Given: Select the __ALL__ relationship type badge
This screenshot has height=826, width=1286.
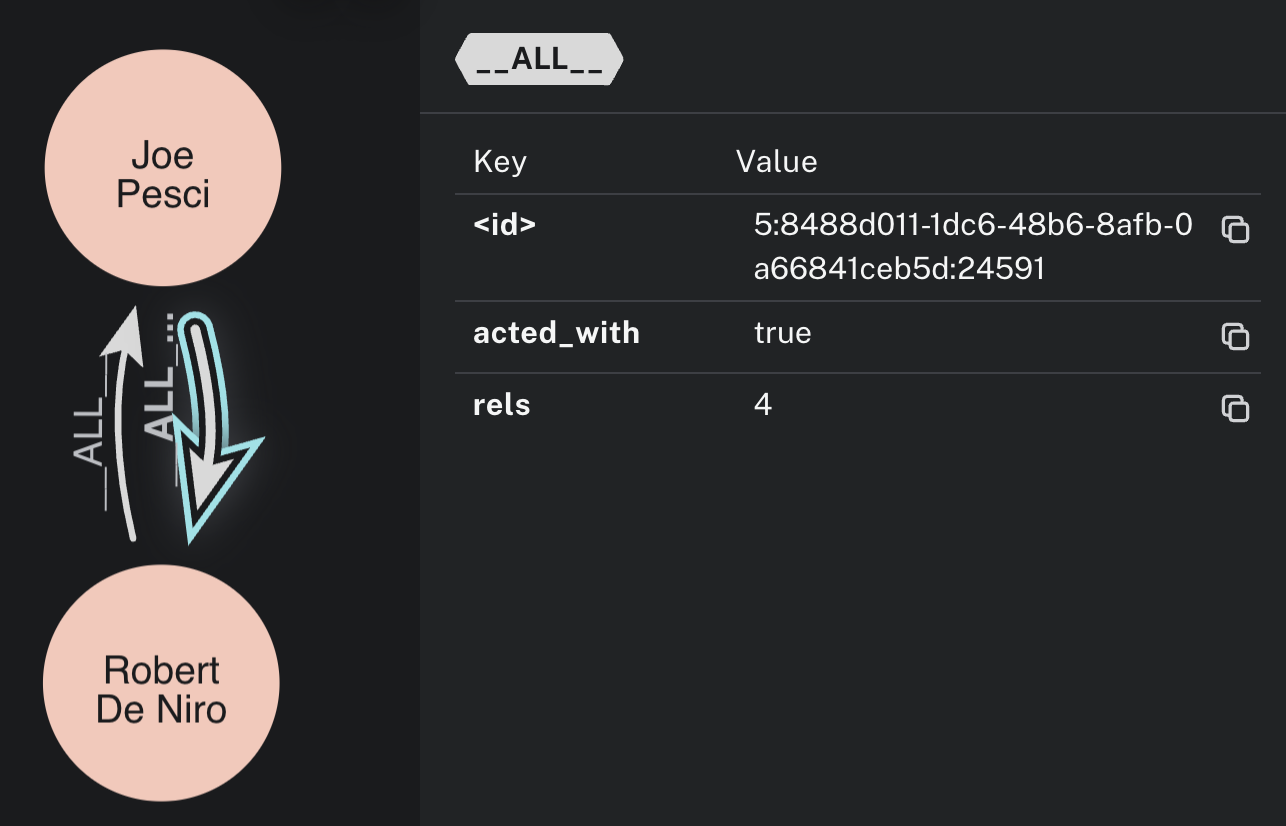Looking at the screenshot, I should pyautogui.click(x=538, y=59).
